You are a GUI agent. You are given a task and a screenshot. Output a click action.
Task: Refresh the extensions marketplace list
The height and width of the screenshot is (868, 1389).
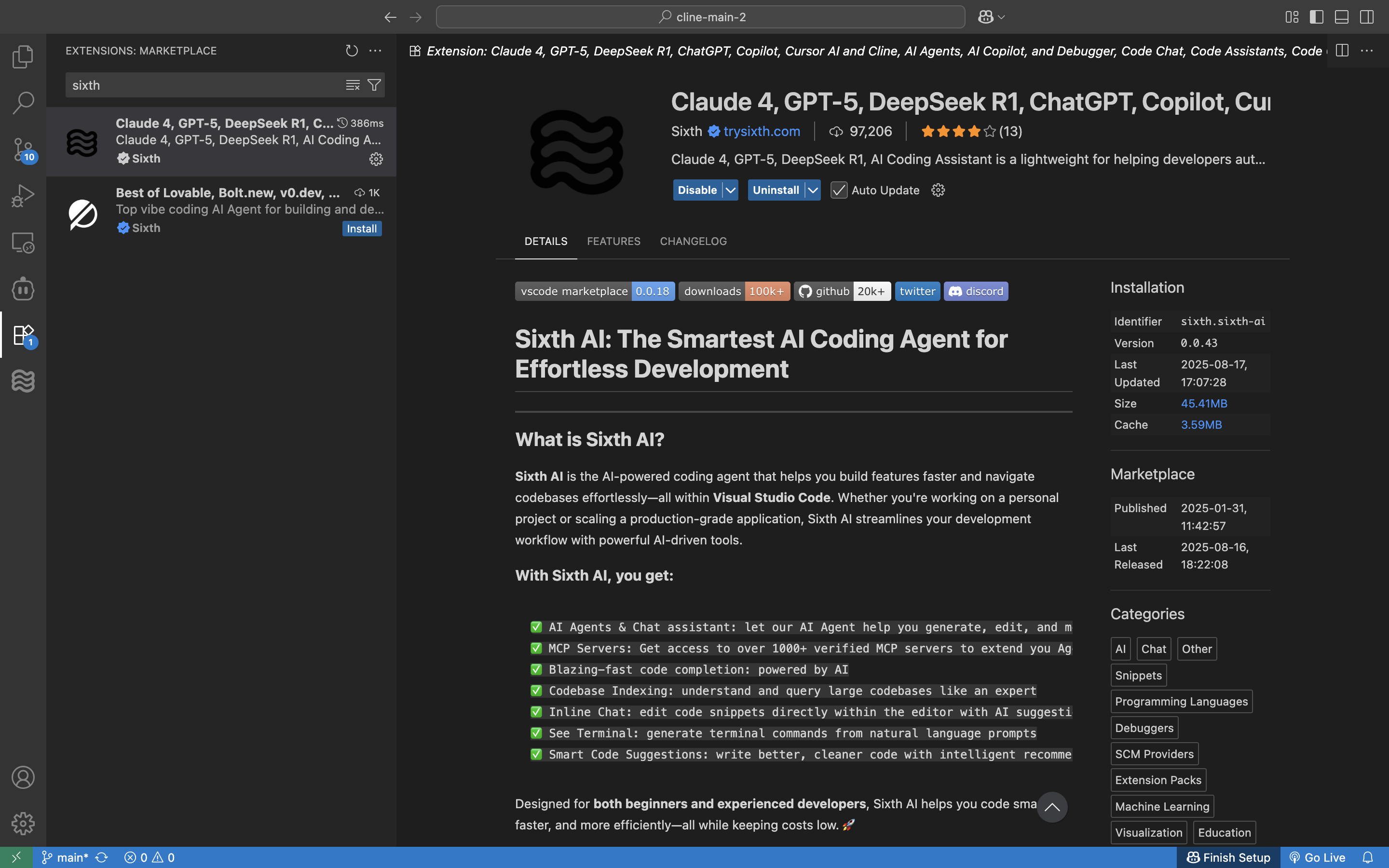pyautogui.click(x=352, y=51)
